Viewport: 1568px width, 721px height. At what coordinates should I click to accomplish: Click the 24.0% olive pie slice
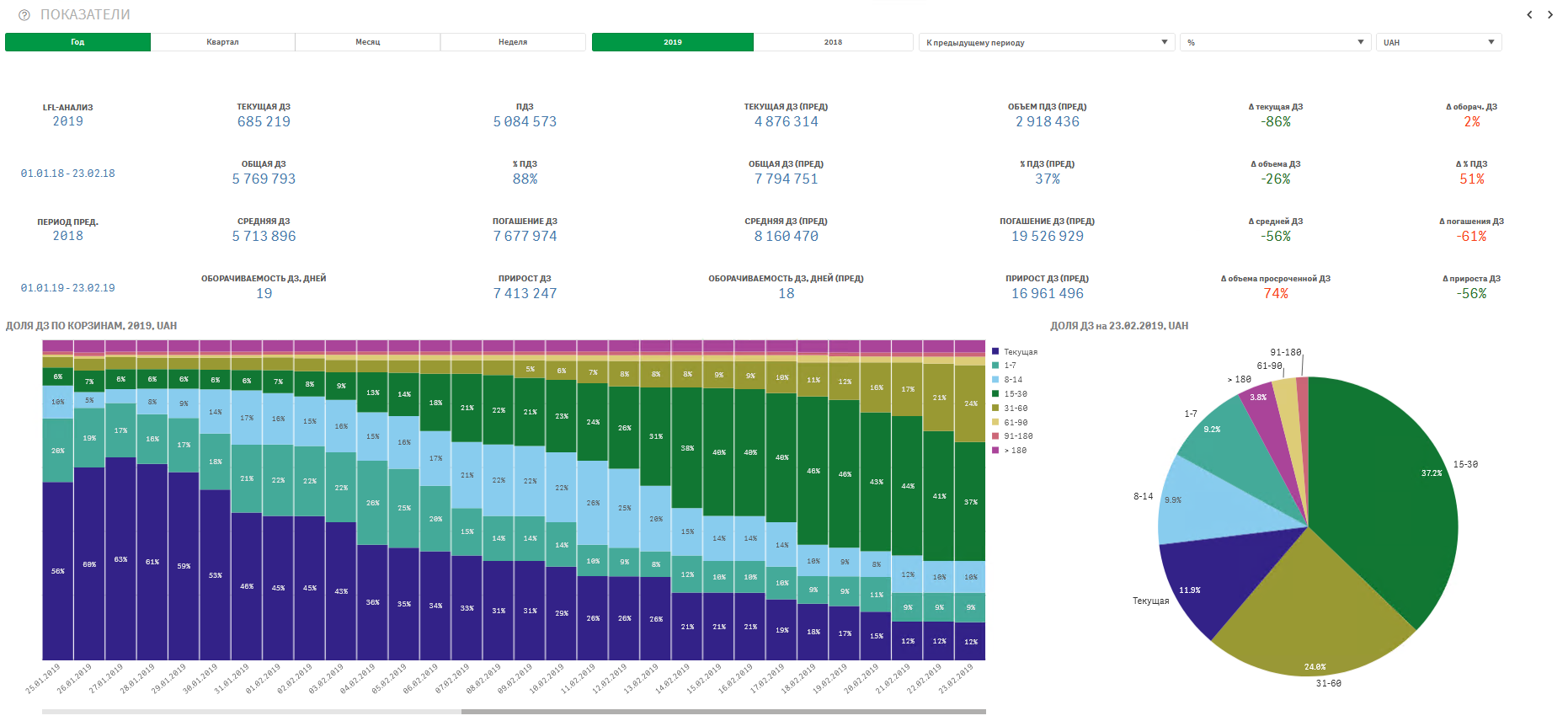pyautogui.click(x=1305, y=615)
